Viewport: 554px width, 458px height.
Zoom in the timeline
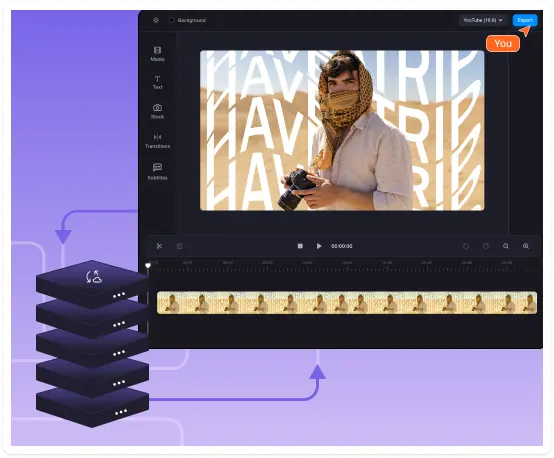pos(526,246)
